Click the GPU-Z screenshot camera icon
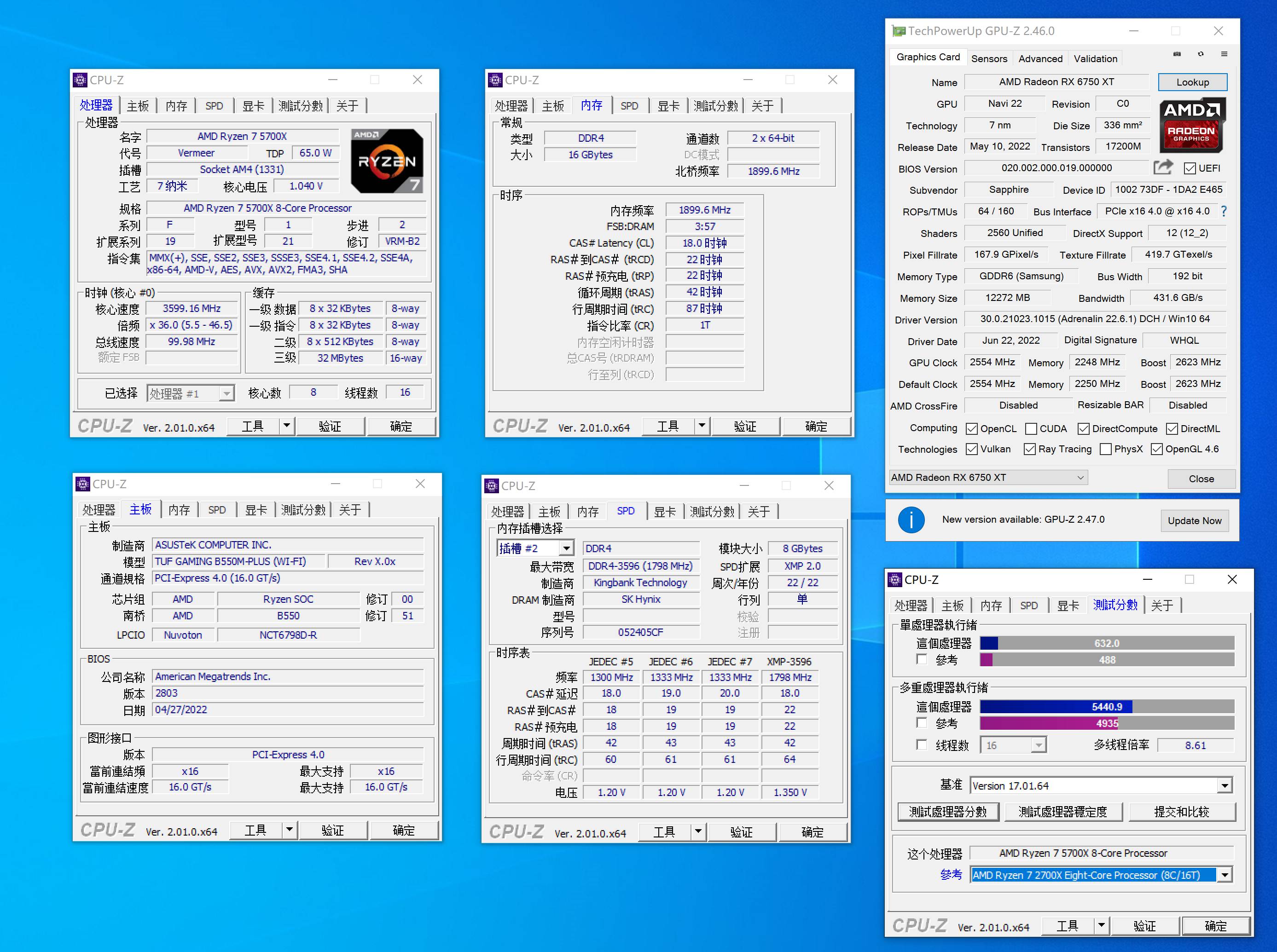Screen dimensions: 1277x952 1176,53
